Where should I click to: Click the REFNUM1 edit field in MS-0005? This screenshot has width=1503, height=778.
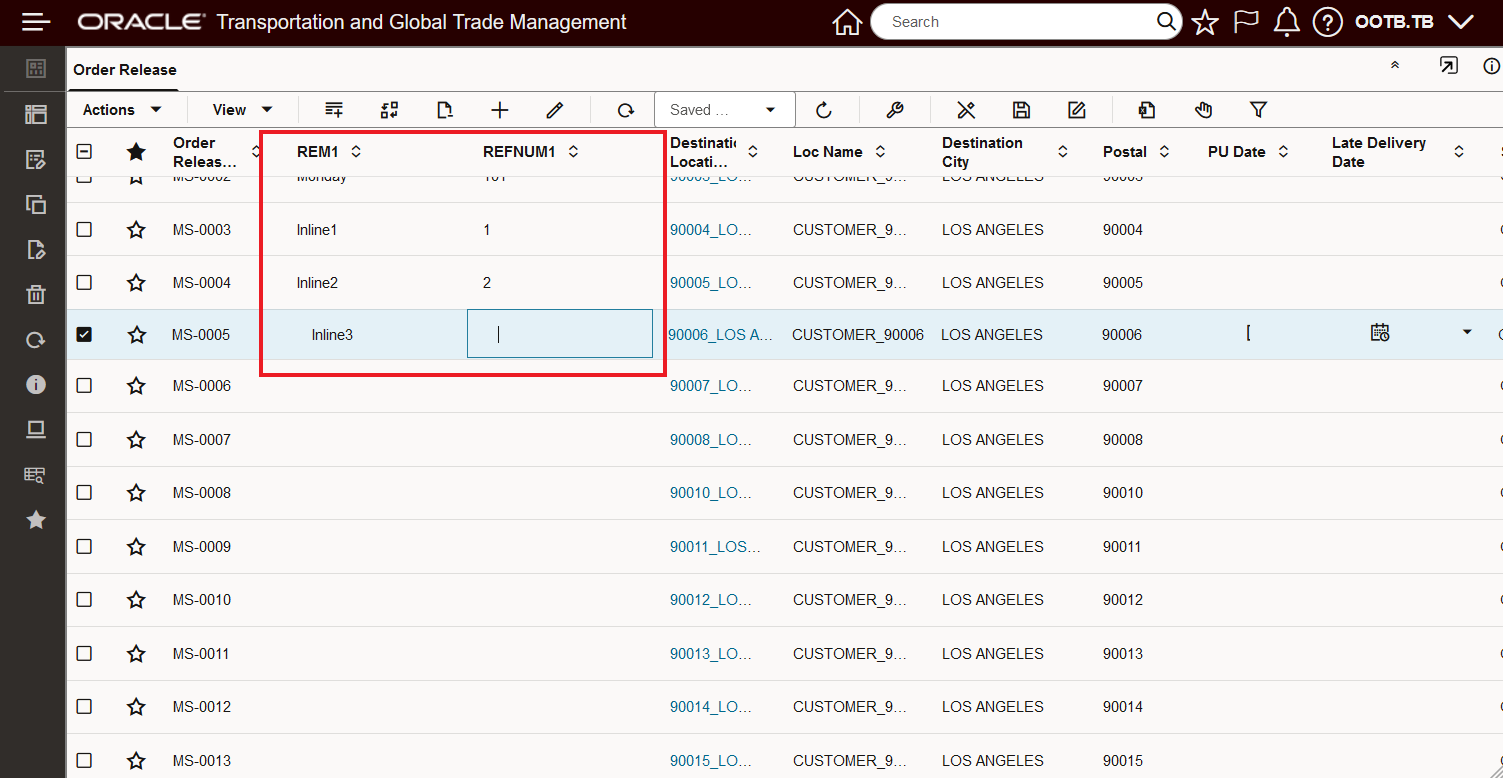click(560, 334)
